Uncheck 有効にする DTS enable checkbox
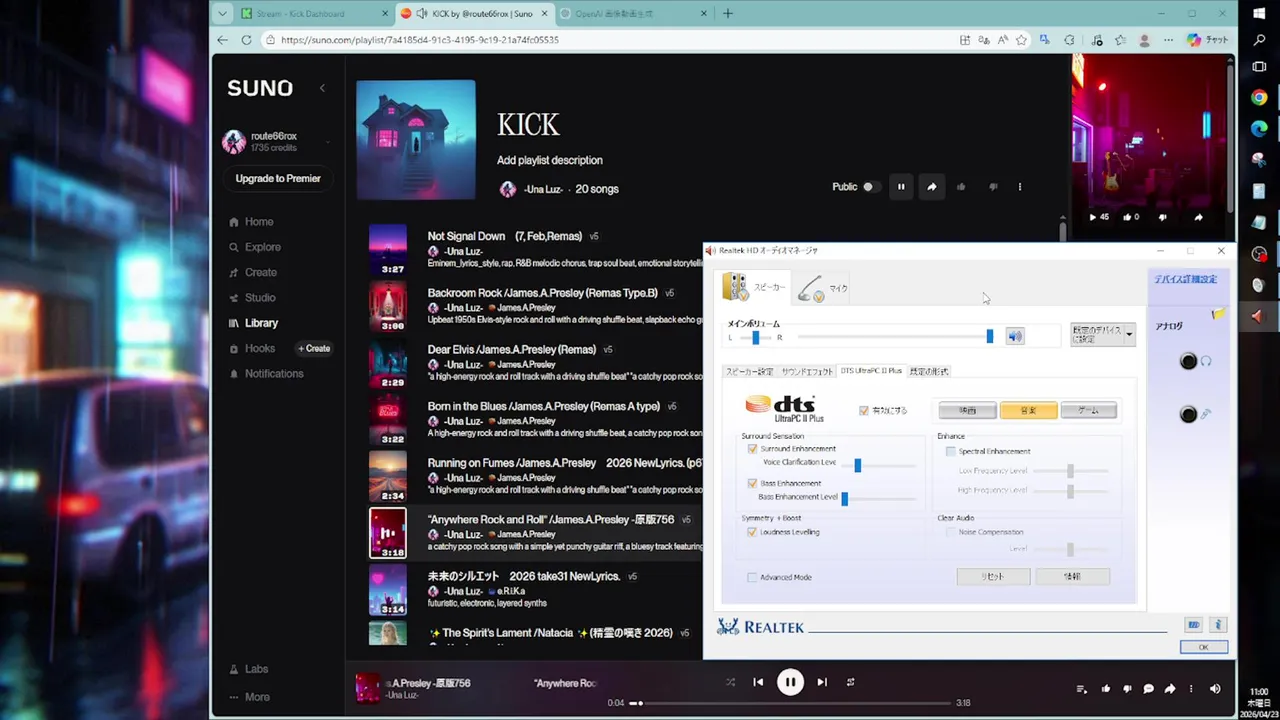The height and width of the screenshot is (720, 1280). tap(864, 411)
